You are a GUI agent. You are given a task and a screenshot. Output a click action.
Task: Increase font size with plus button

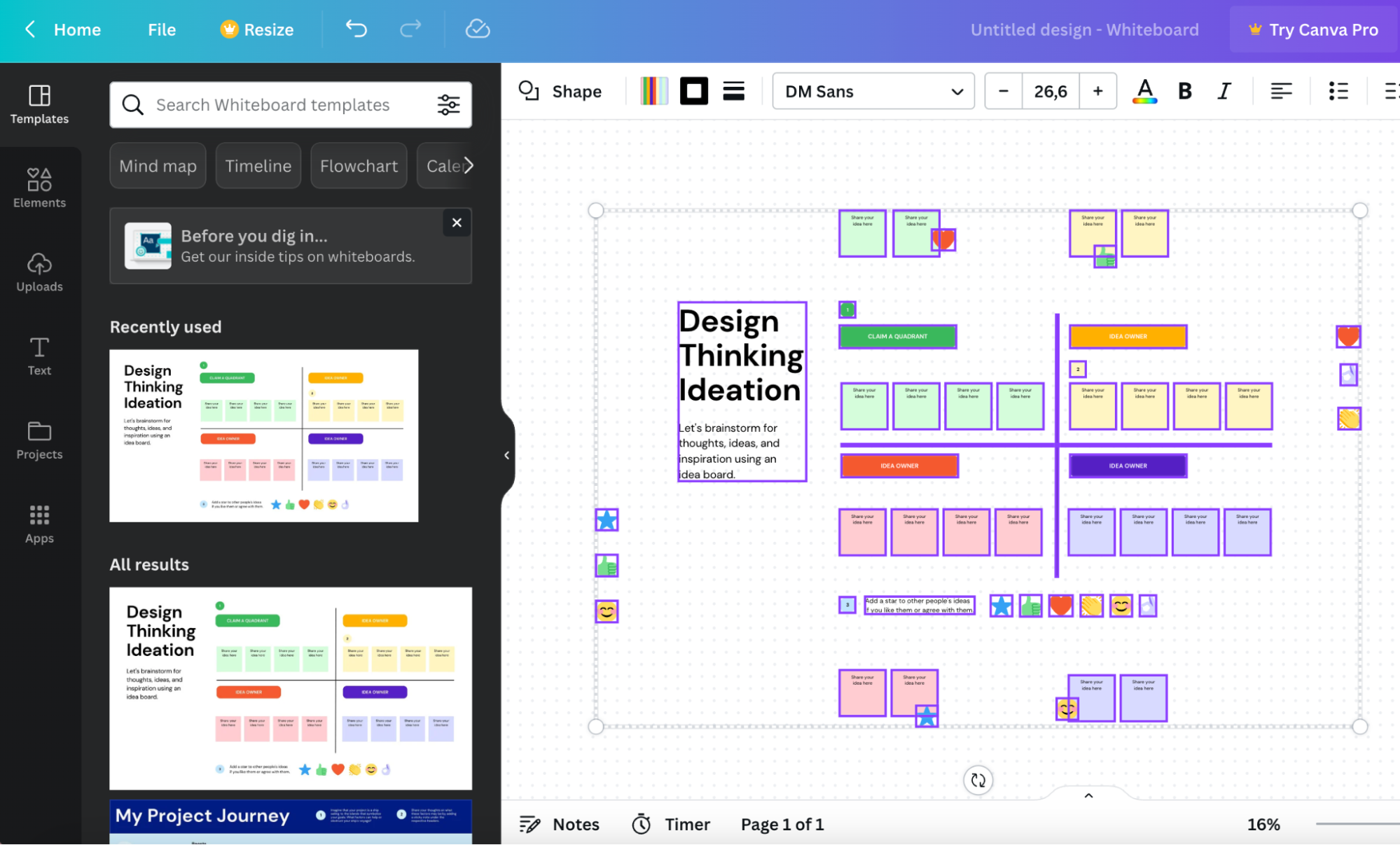point(1098,91)
